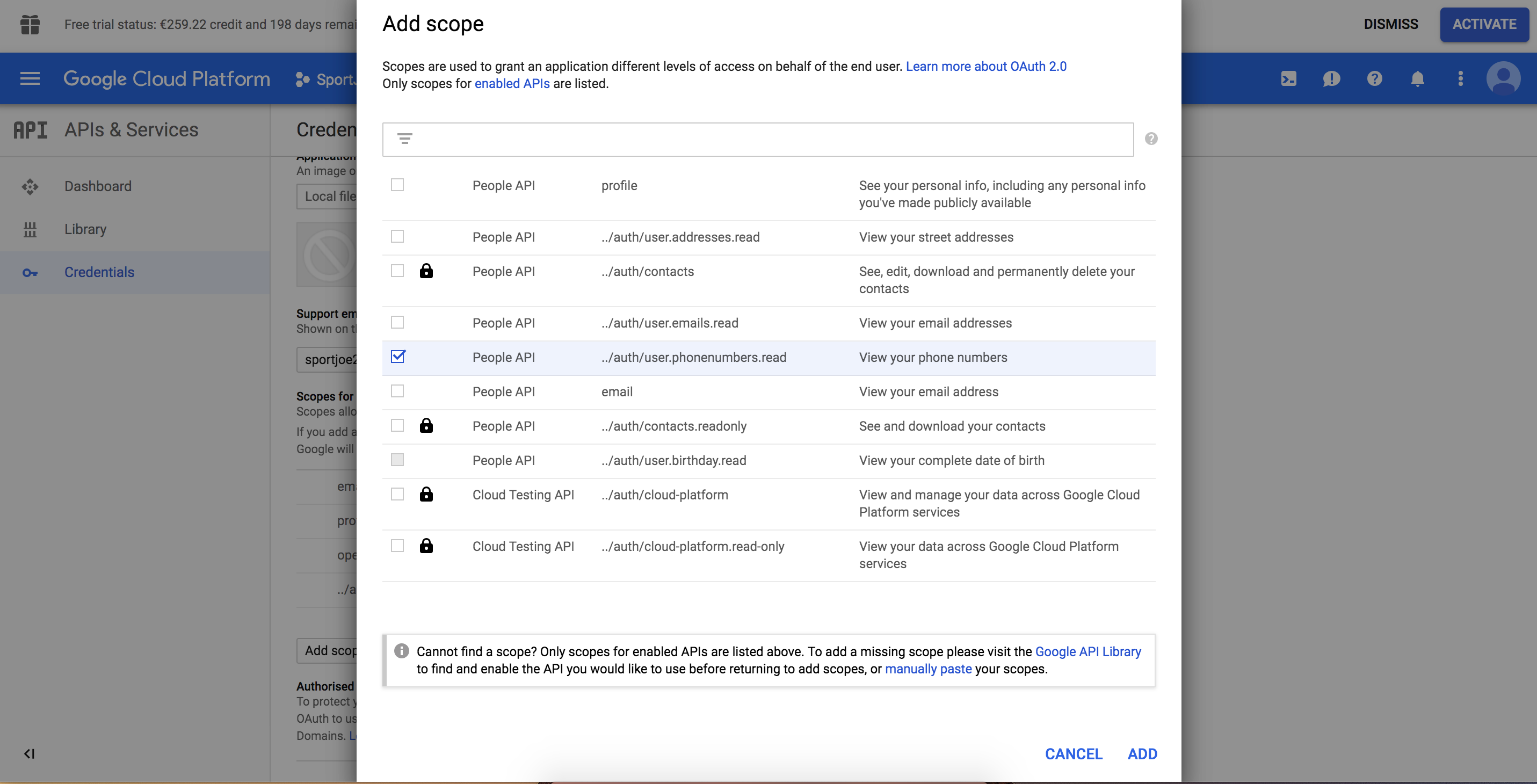Check the ../auth/contacts scope checkbox
Viewport: 1537px width, 784px height.
397,271
